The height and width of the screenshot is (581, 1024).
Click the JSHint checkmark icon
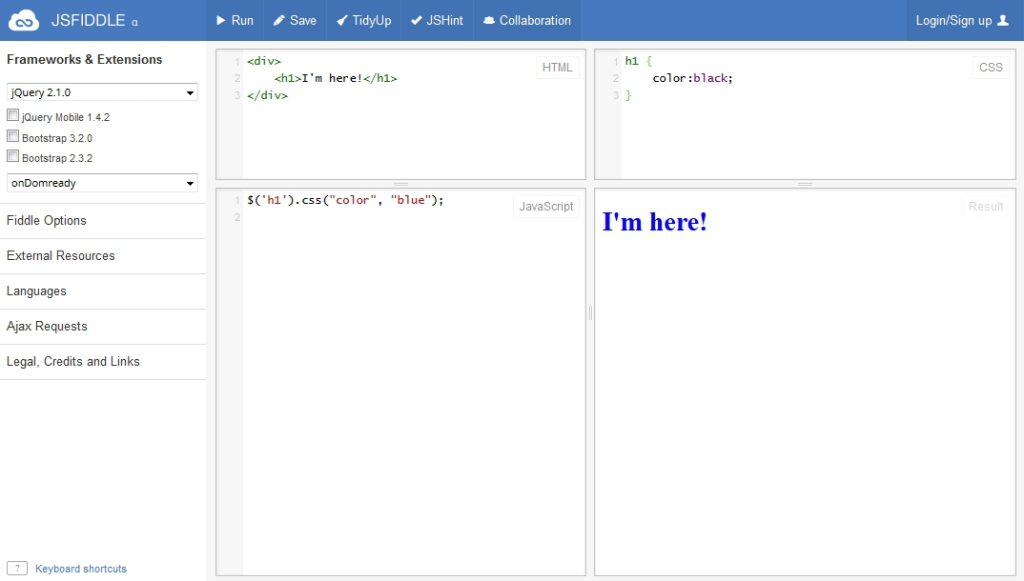(417, 20)
